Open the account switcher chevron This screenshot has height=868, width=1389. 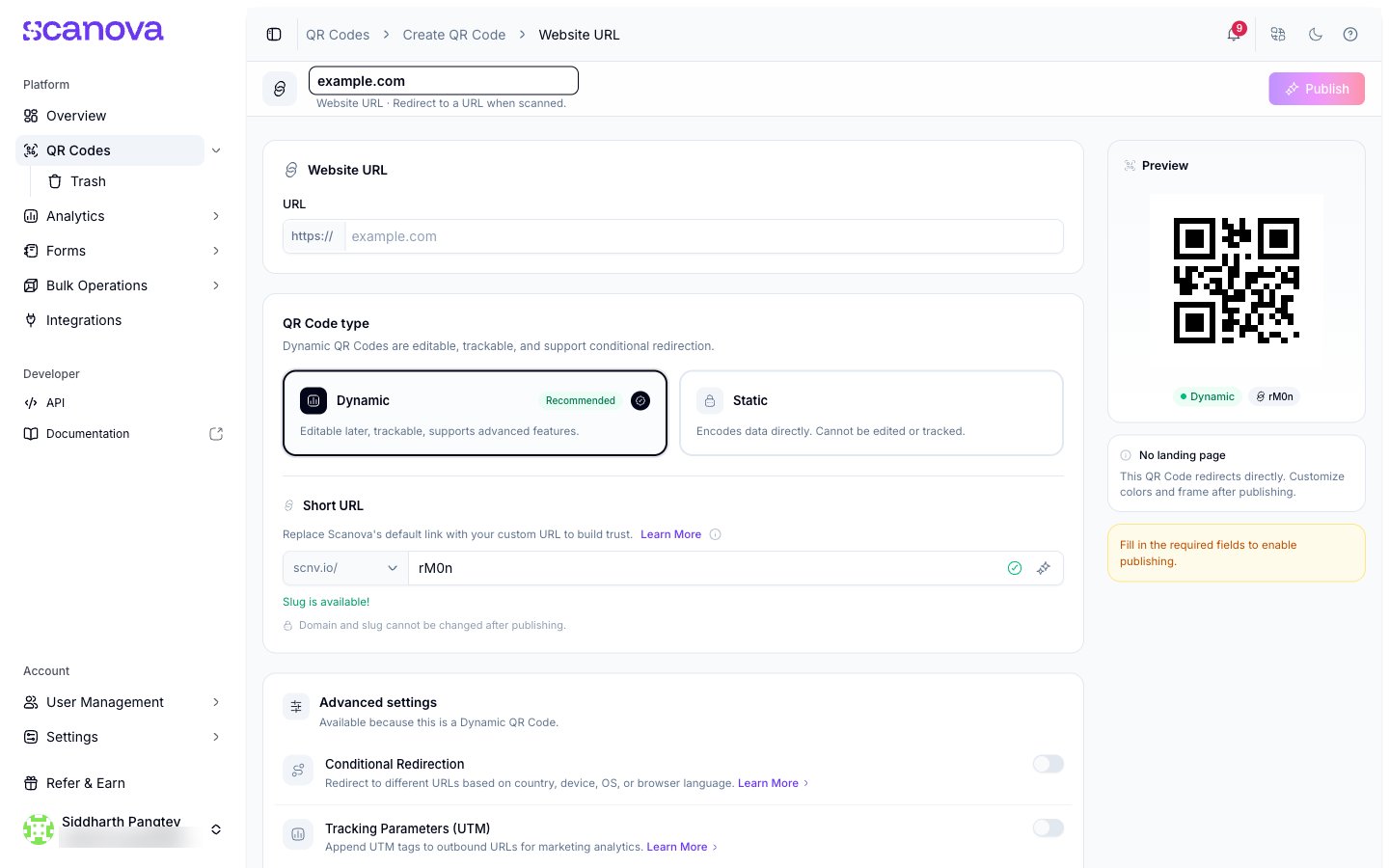click(216, 829)
